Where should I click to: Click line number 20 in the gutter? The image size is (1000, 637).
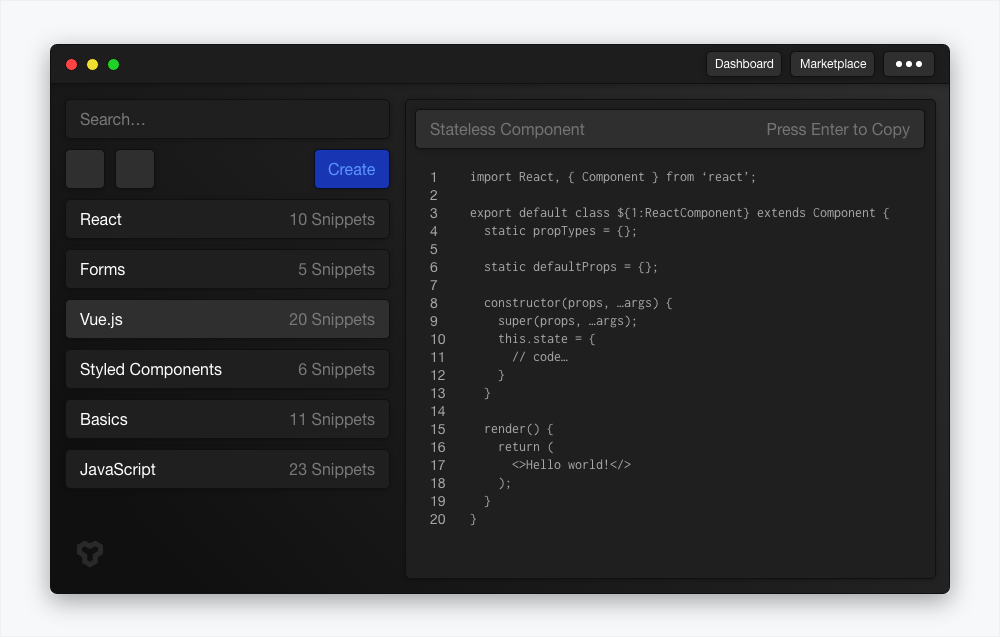point(438,519)
